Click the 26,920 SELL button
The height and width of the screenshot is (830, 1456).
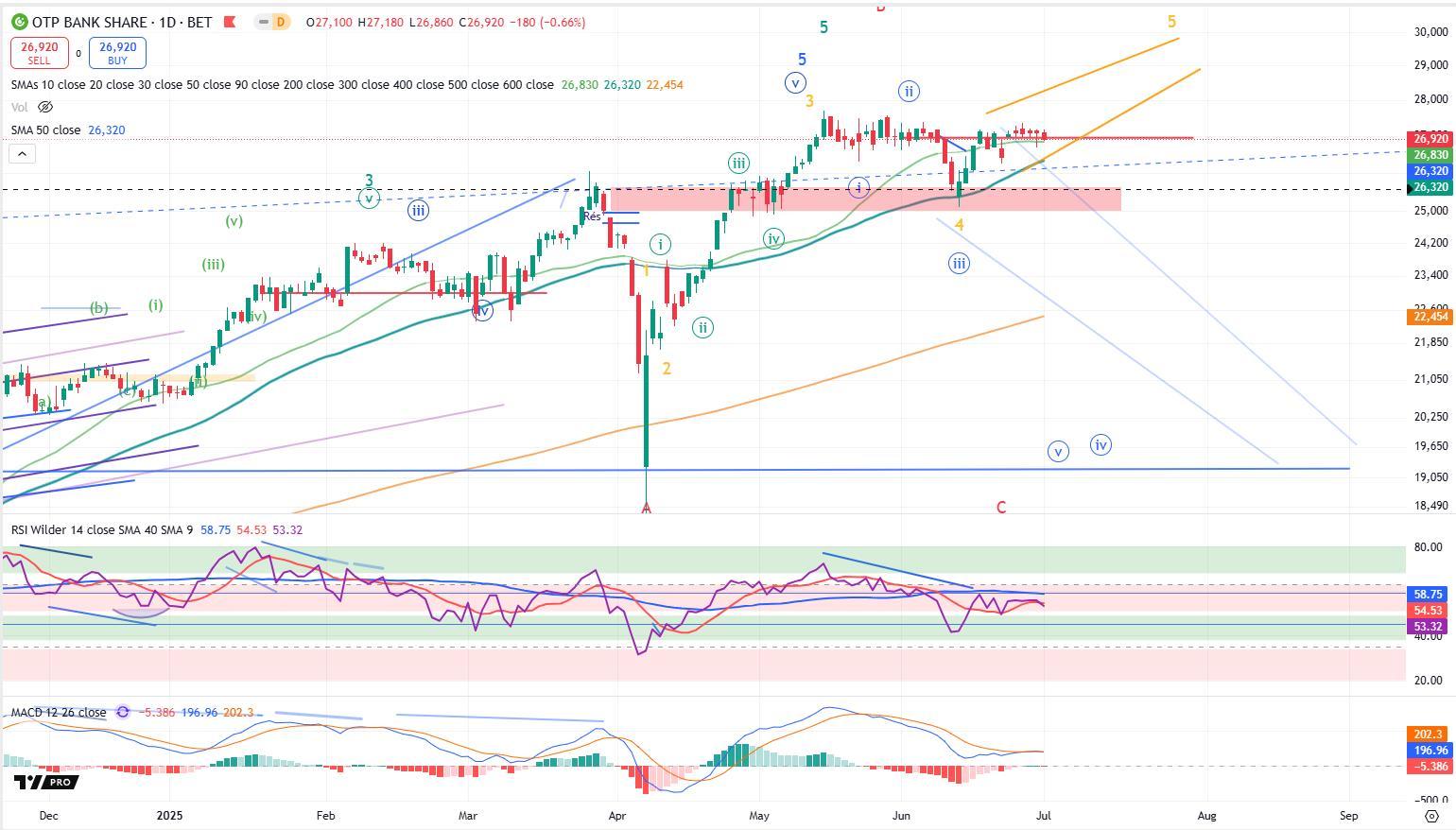(40, 52)
